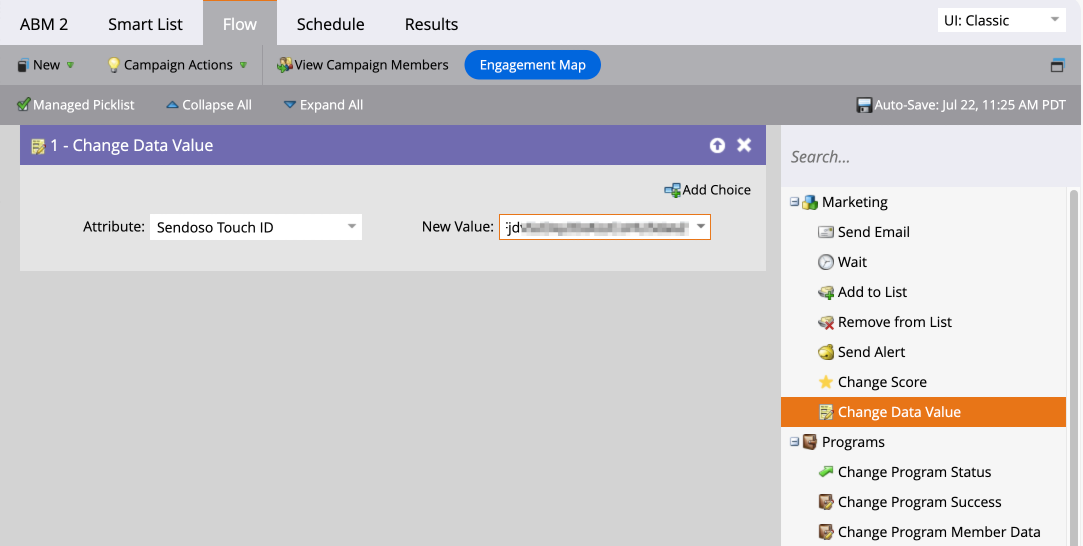1083x546 pixels.
Task: Open the Attribute dropdown showing Sendoso Touch ID
Action: point(256,227)
